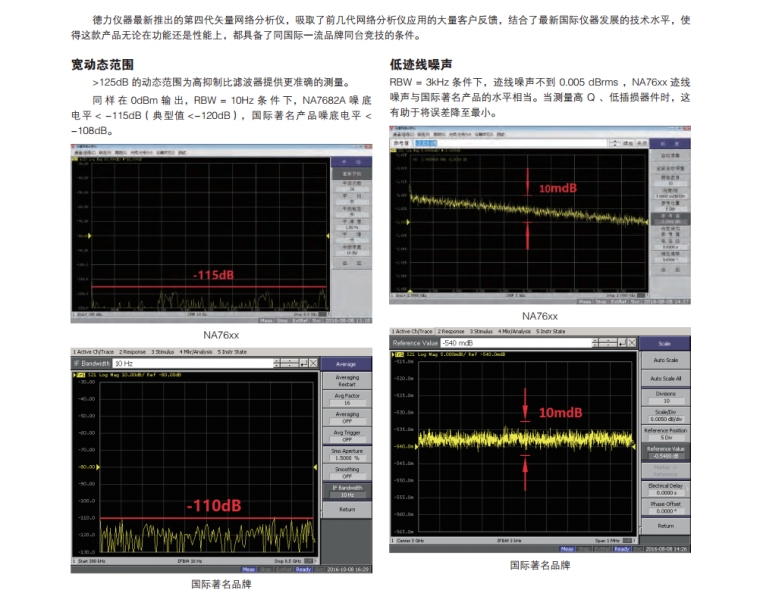The image size is (760, 590).
Task: Click the Avg Factor 16 value softkey
Action: pos(346,399)
